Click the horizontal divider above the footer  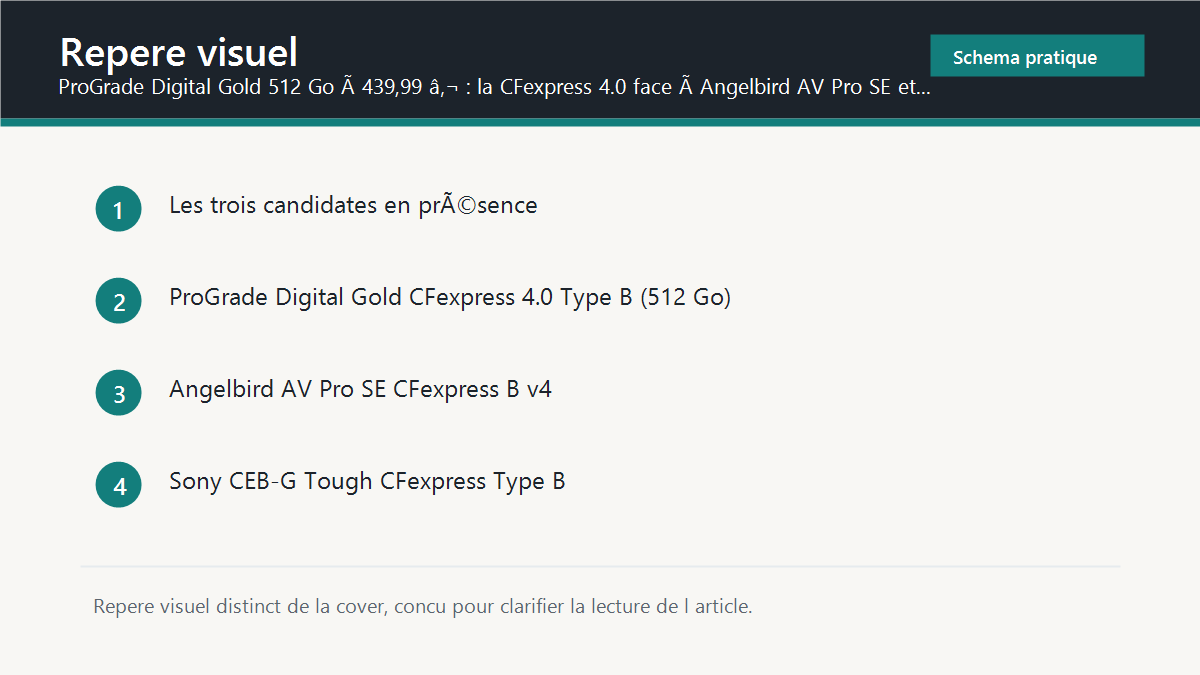pyautogui.click(x=600, y=566)
